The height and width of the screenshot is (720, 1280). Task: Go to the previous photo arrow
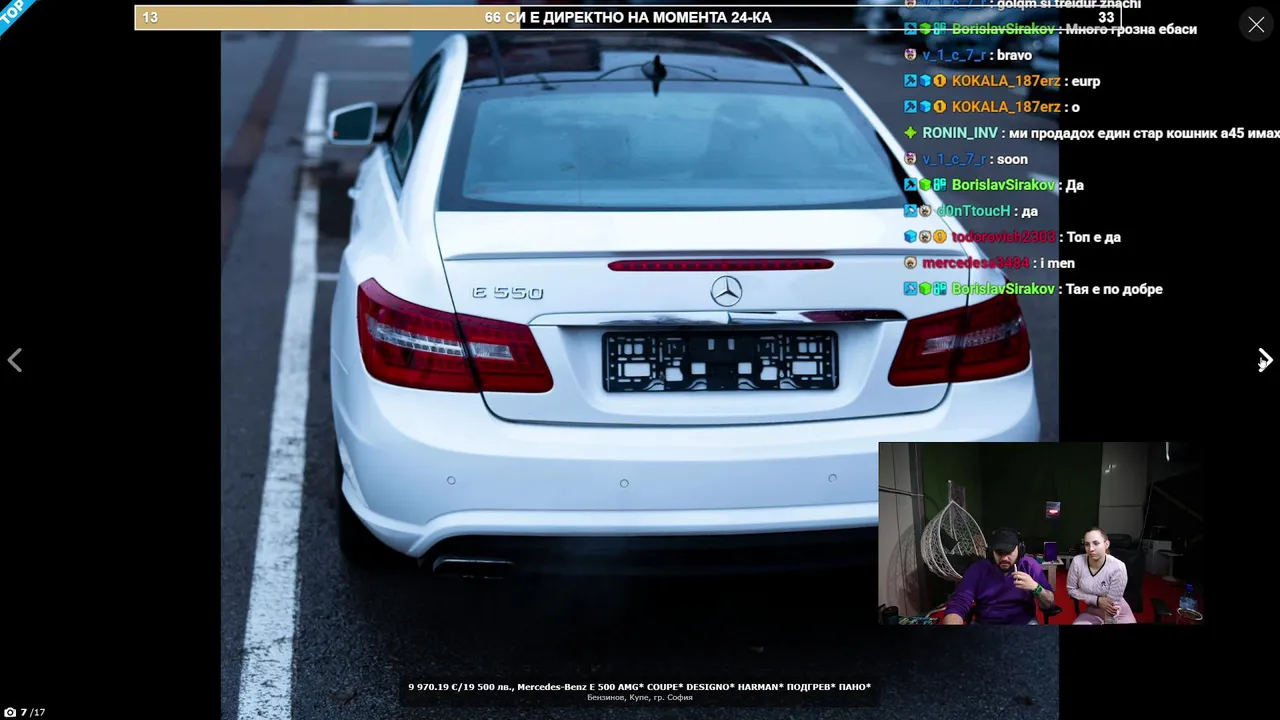pos(14,360)
